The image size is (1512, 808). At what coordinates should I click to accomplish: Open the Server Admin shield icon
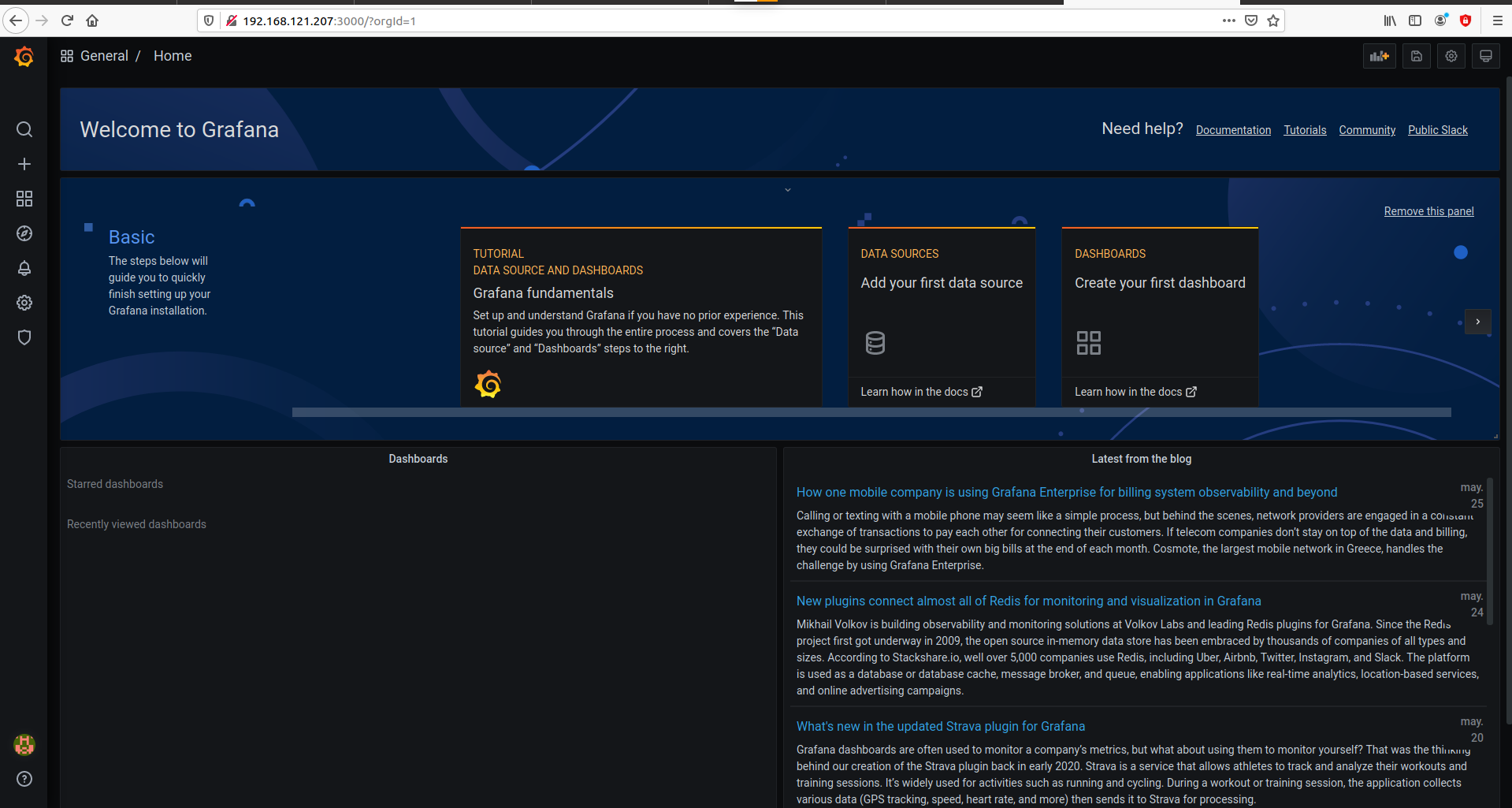coord(24,337)
